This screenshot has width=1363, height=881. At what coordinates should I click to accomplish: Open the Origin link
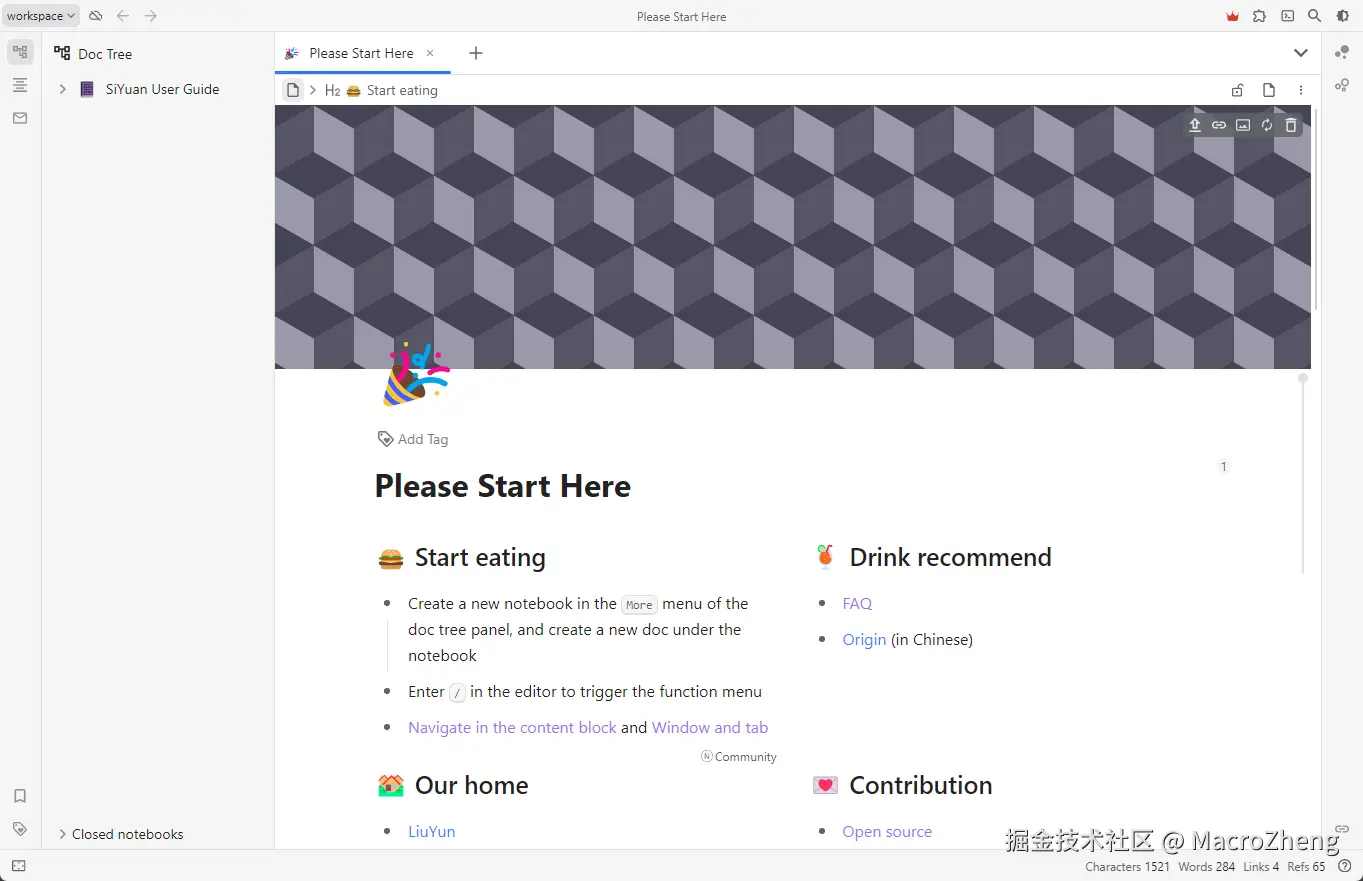click(x=864, y=639)
